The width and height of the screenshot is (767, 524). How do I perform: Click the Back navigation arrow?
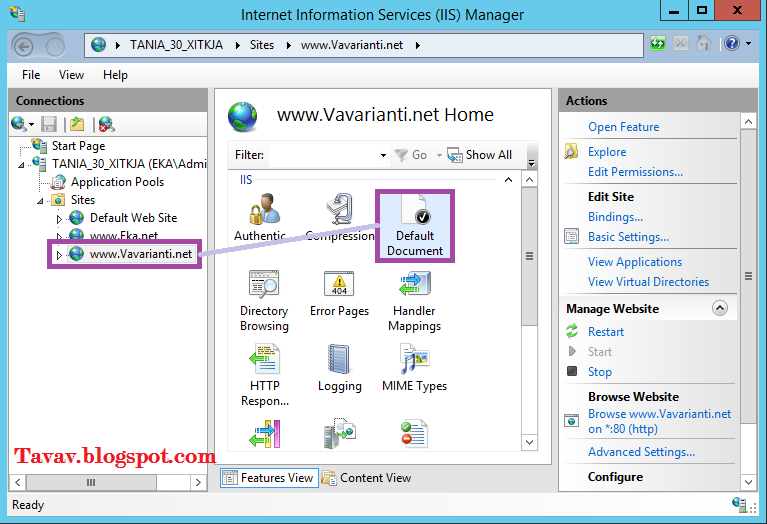click(23, 46)
